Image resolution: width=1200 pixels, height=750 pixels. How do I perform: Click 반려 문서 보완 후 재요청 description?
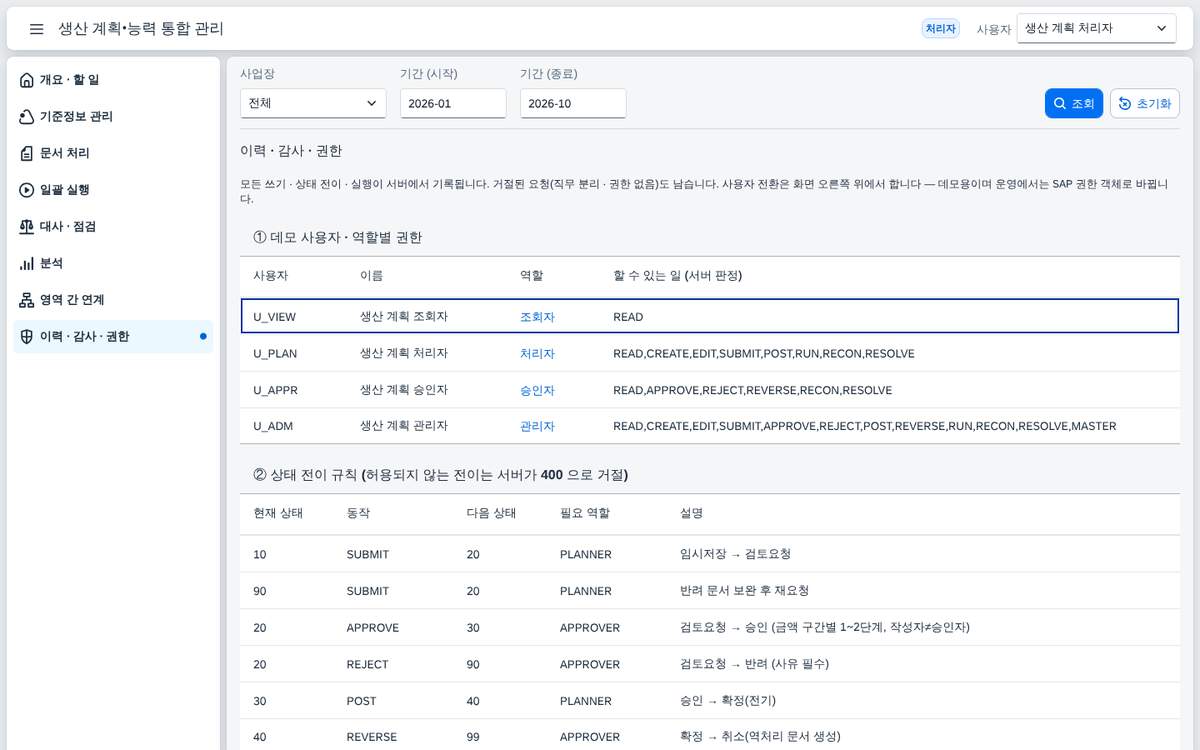744,591
